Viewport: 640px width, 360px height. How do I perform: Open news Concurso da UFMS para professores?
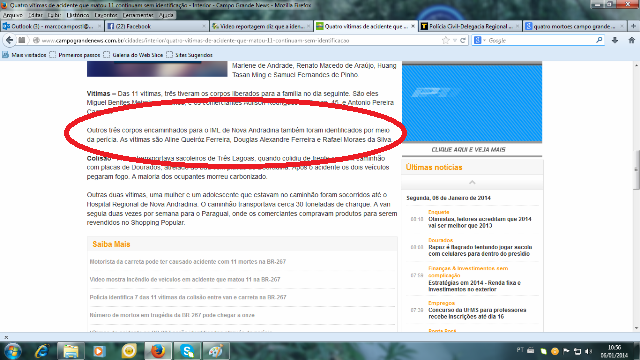point(477,313)
